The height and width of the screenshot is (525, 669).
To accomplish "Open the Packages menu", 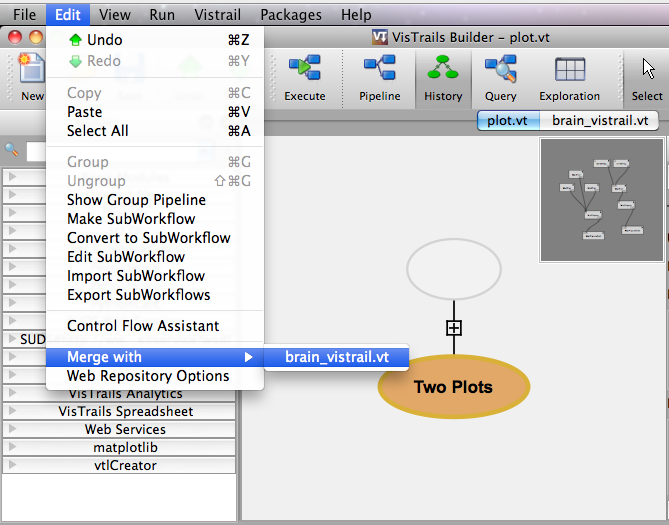I will [290, 15].
